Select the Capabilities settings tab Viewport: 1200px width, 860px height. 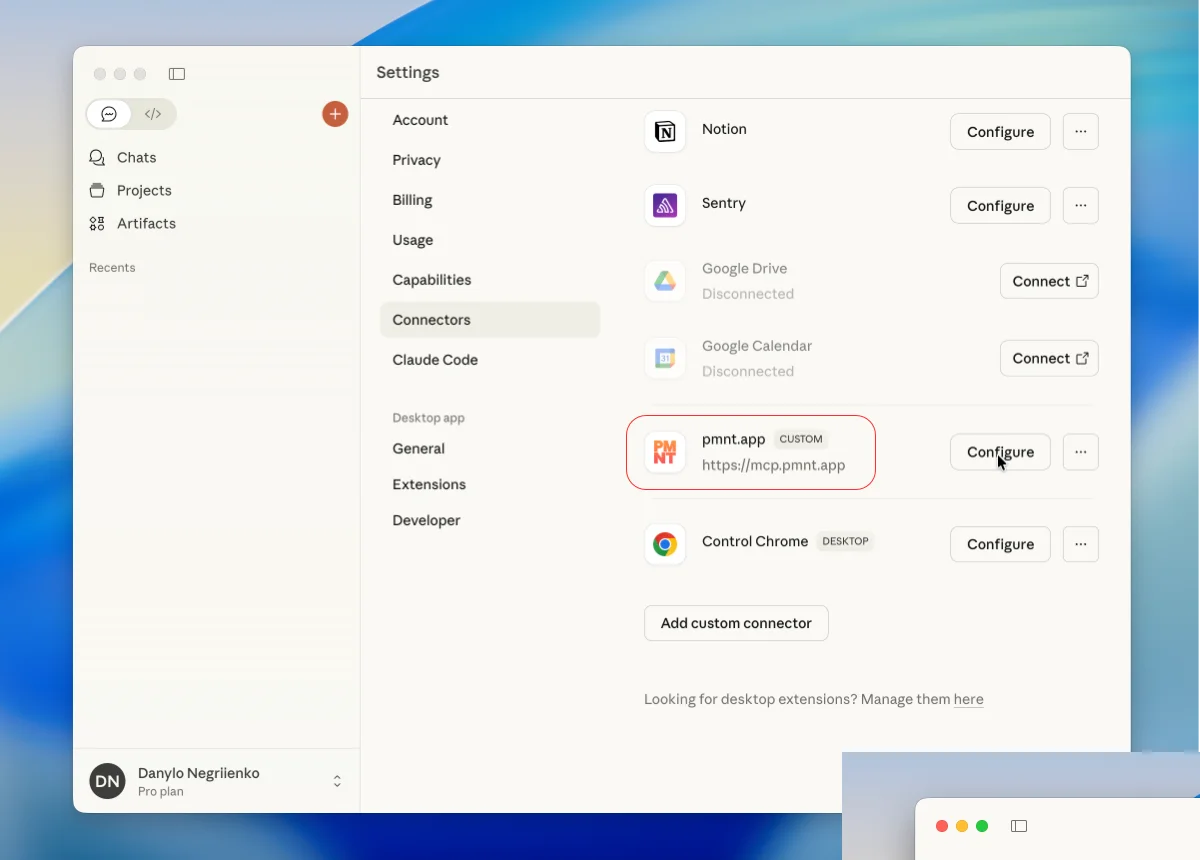[x=432, y=280]
